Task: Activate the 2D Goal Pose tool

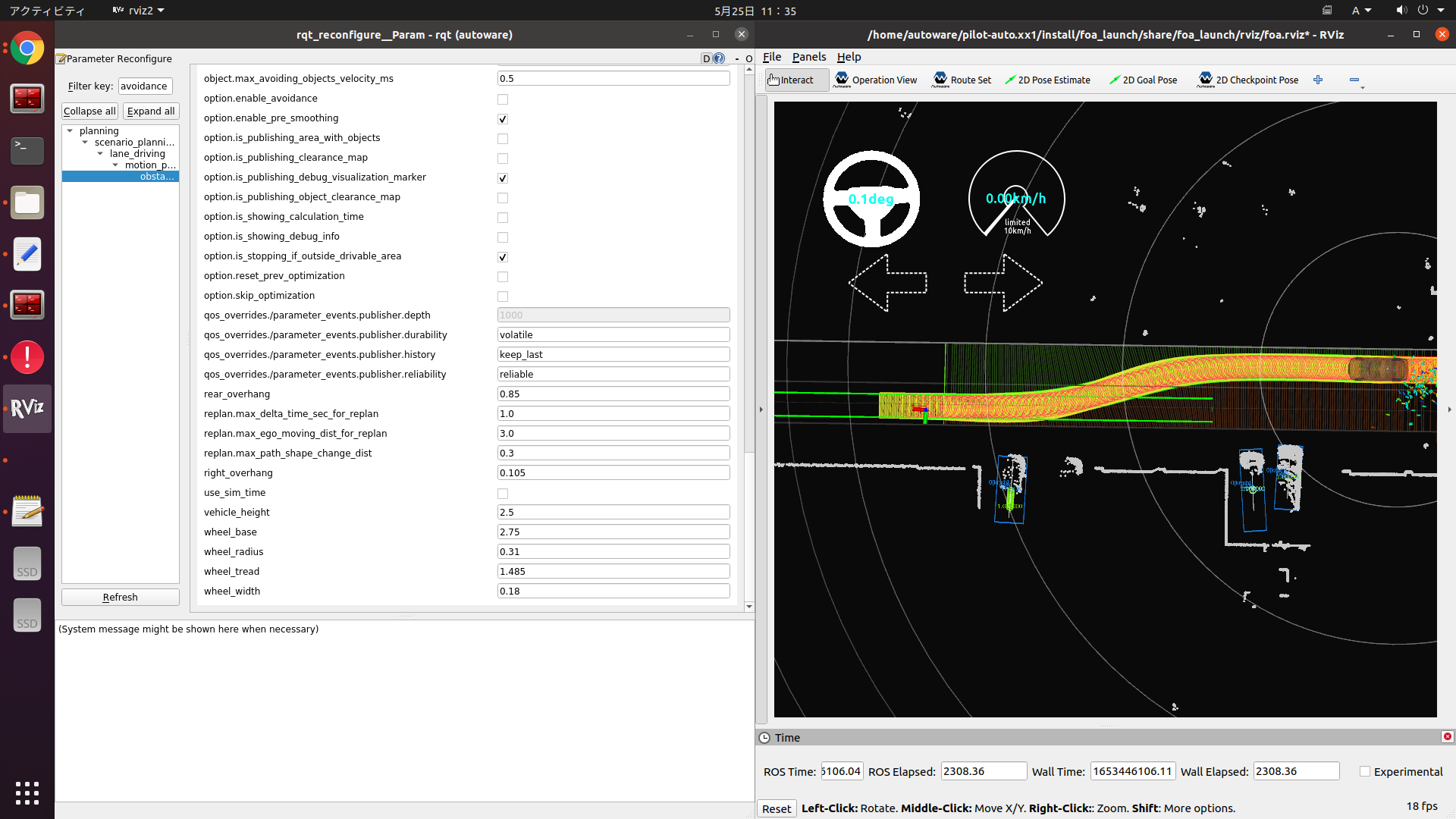Action: pos(1143,80)
